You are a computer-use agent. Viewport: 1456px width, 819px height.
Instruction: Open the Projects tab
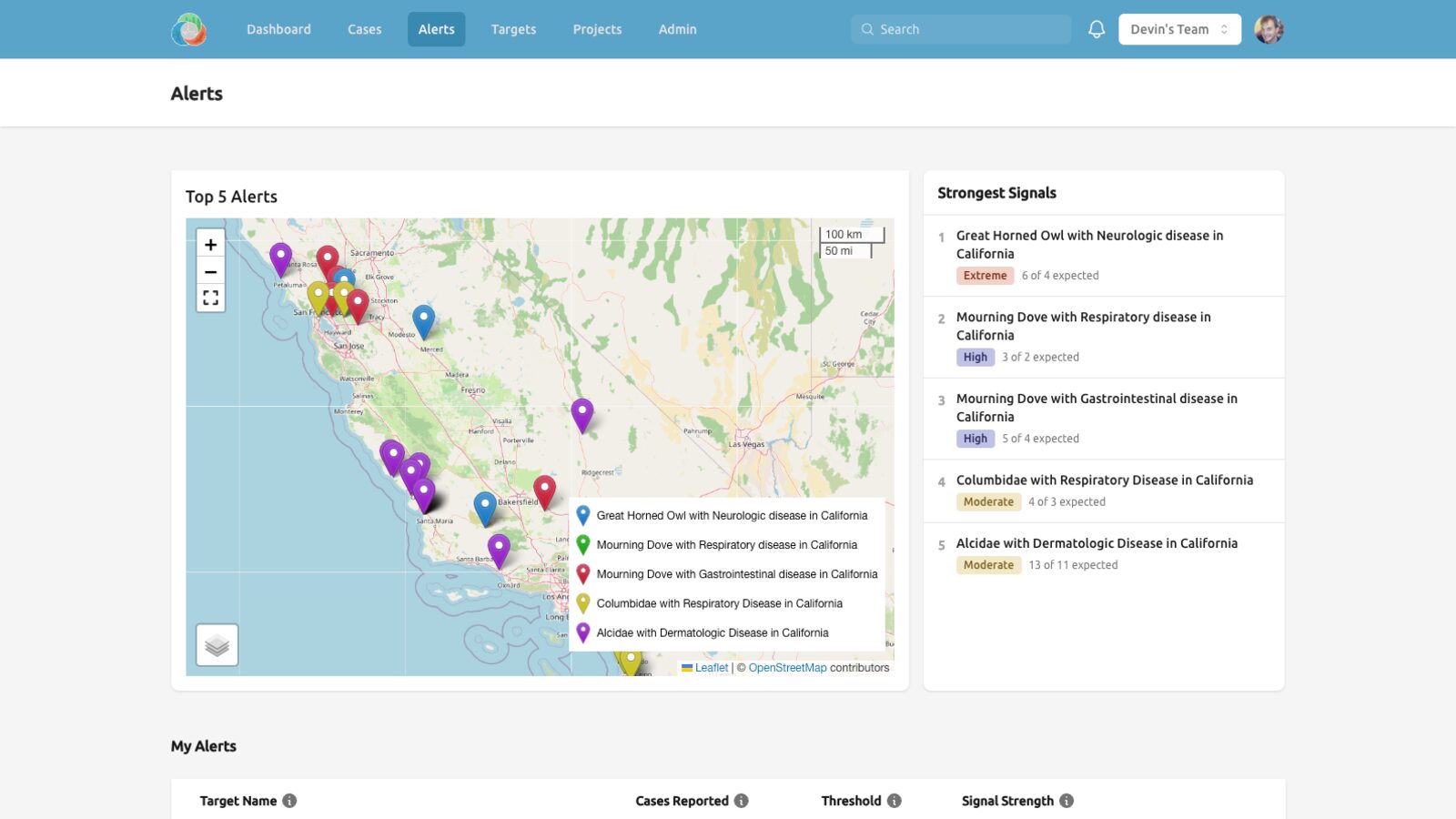pos(597,29)
